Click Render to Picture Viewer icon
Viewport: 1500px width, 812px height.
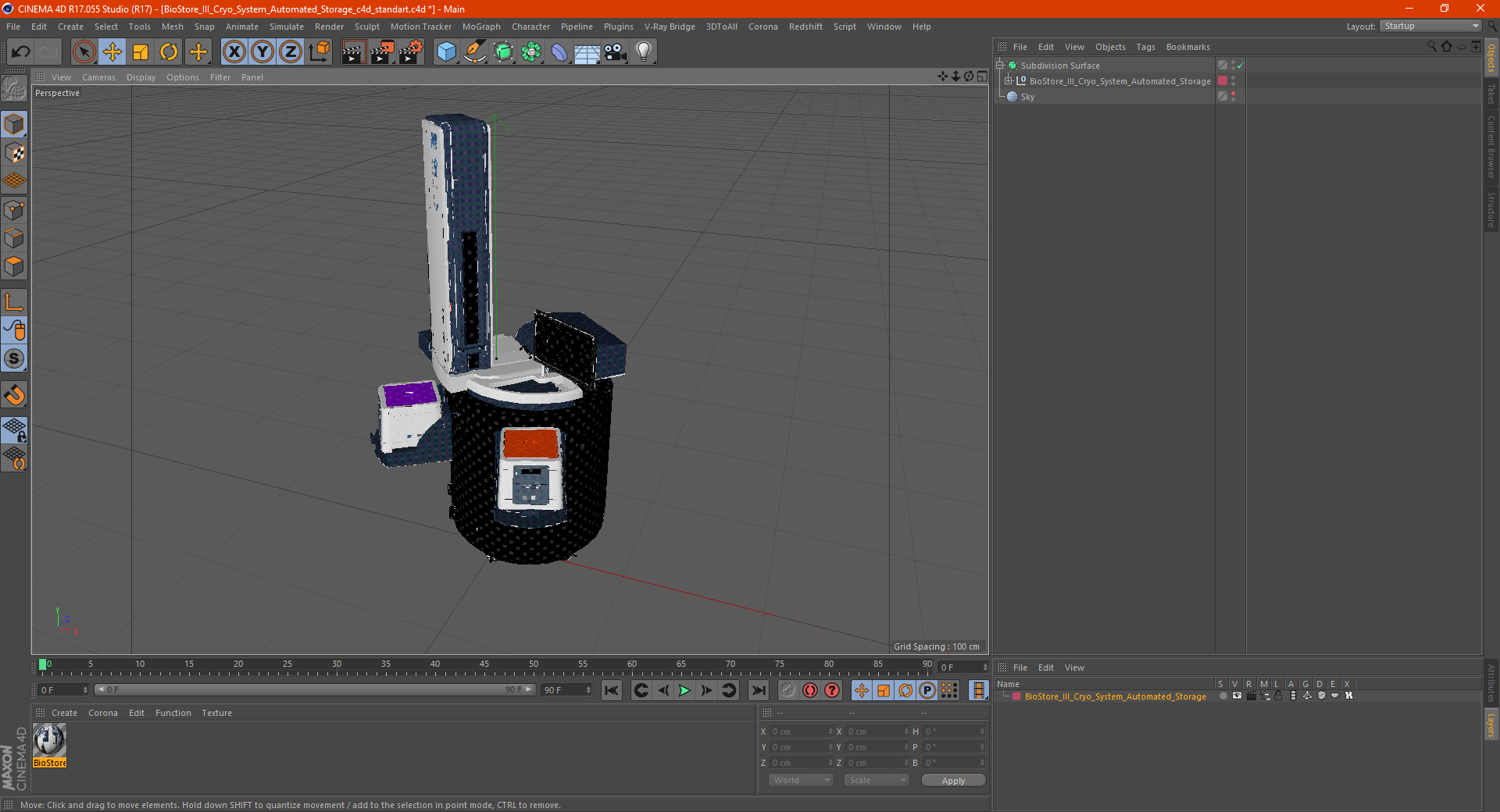[382, 52]
